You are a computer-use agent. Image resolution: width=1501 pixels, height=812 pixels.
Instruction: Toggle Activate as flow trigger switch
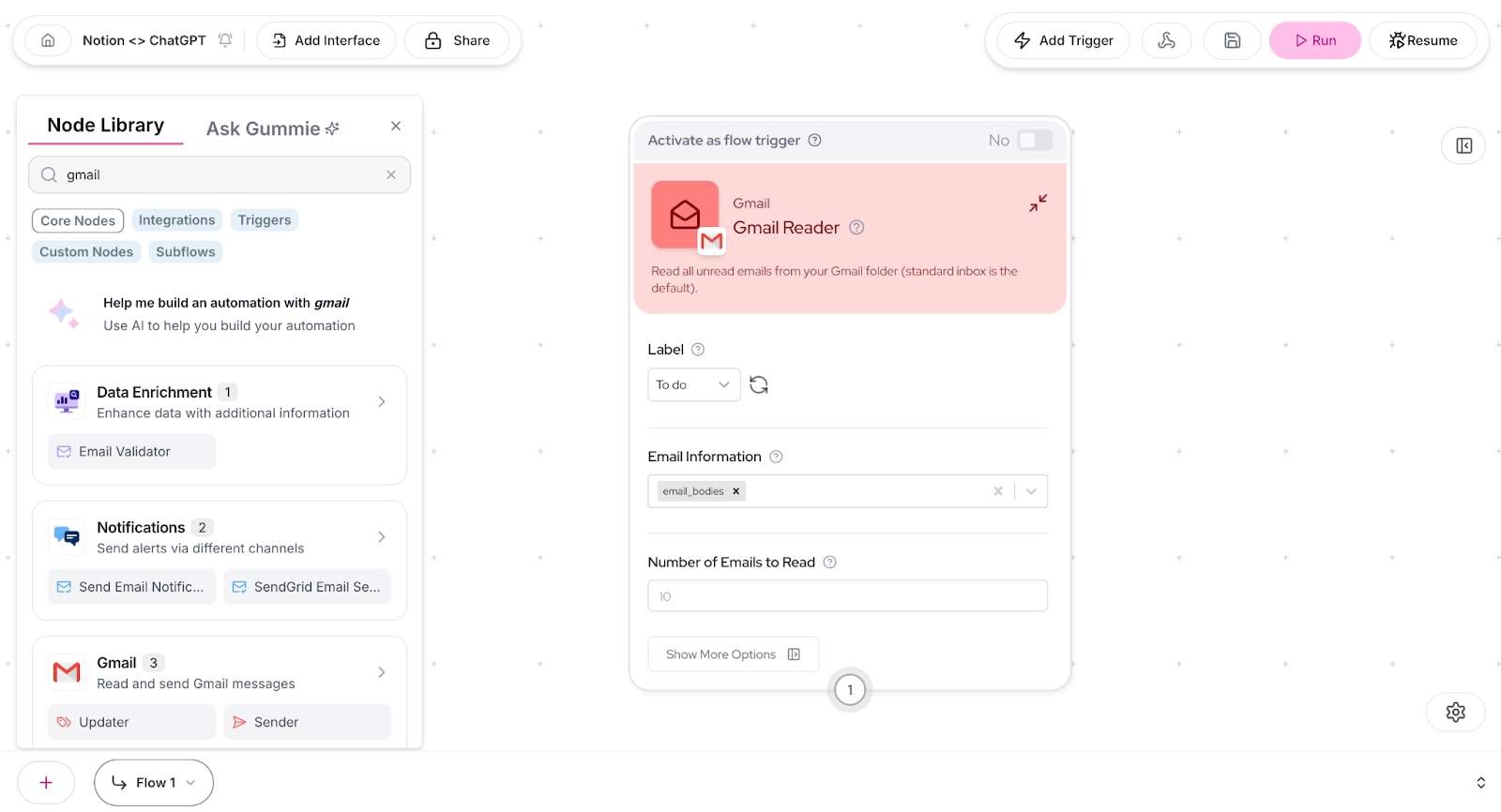(x=1035, y=140)
